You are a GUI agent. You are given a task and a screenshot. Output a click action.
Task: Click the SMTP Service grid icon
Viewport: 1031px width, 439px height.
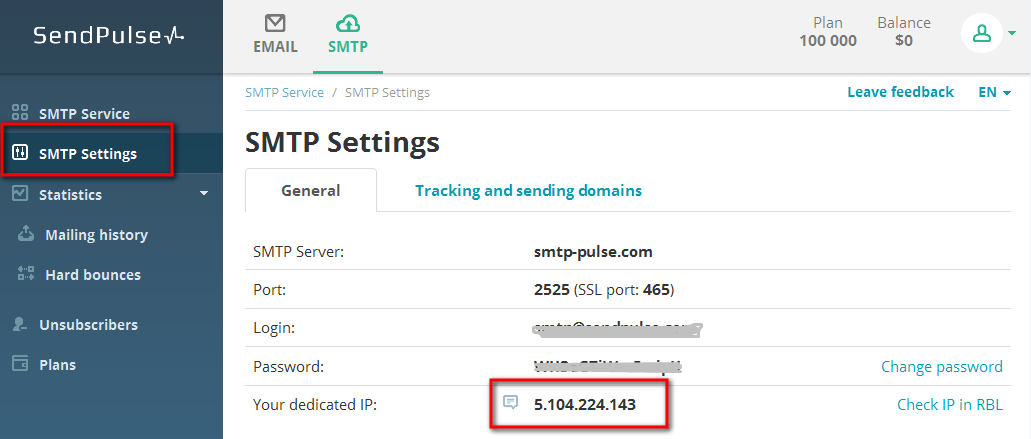[20, 113]
